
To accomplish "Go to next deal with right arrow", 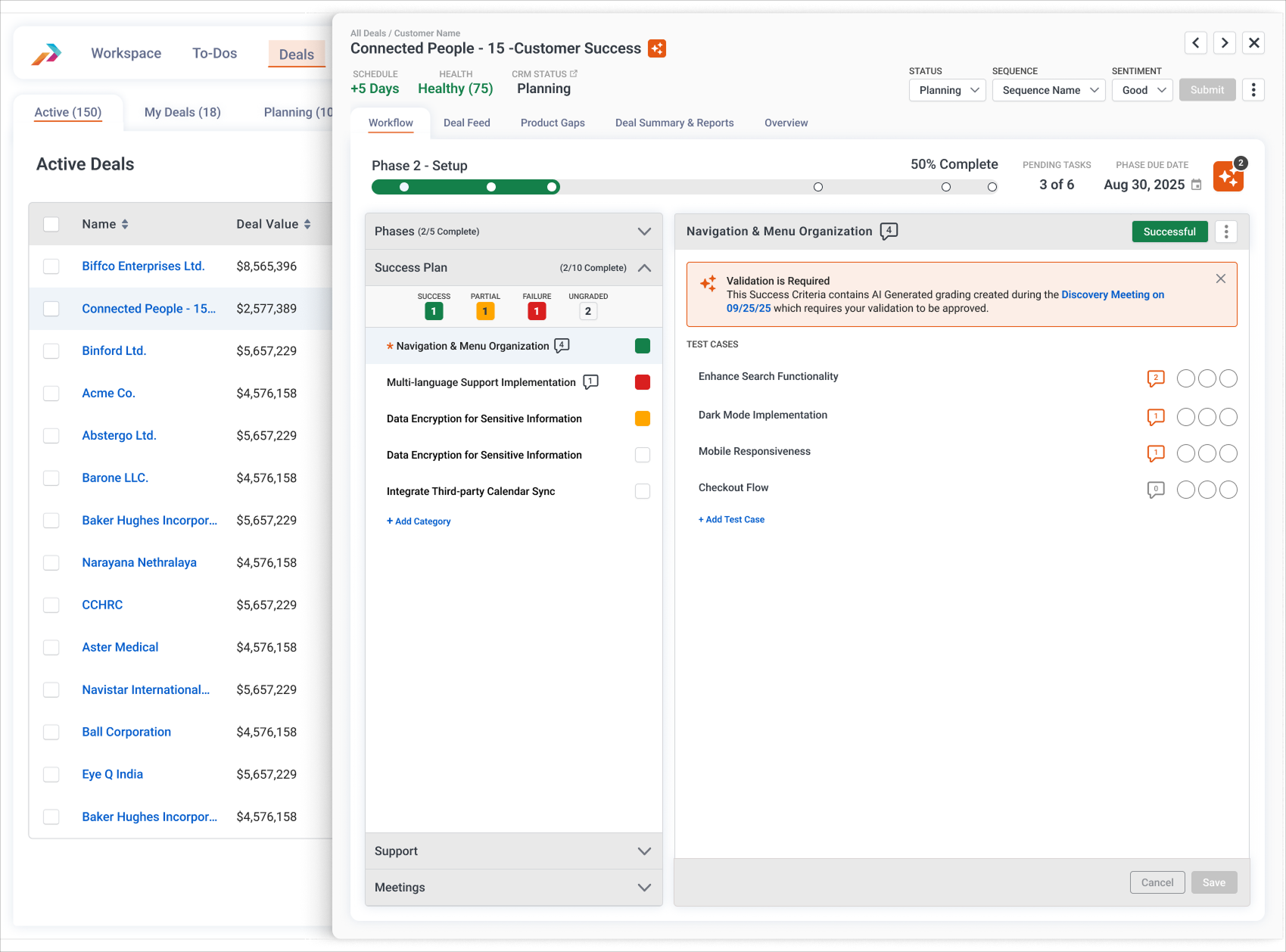I will (x=1225, y=43).
